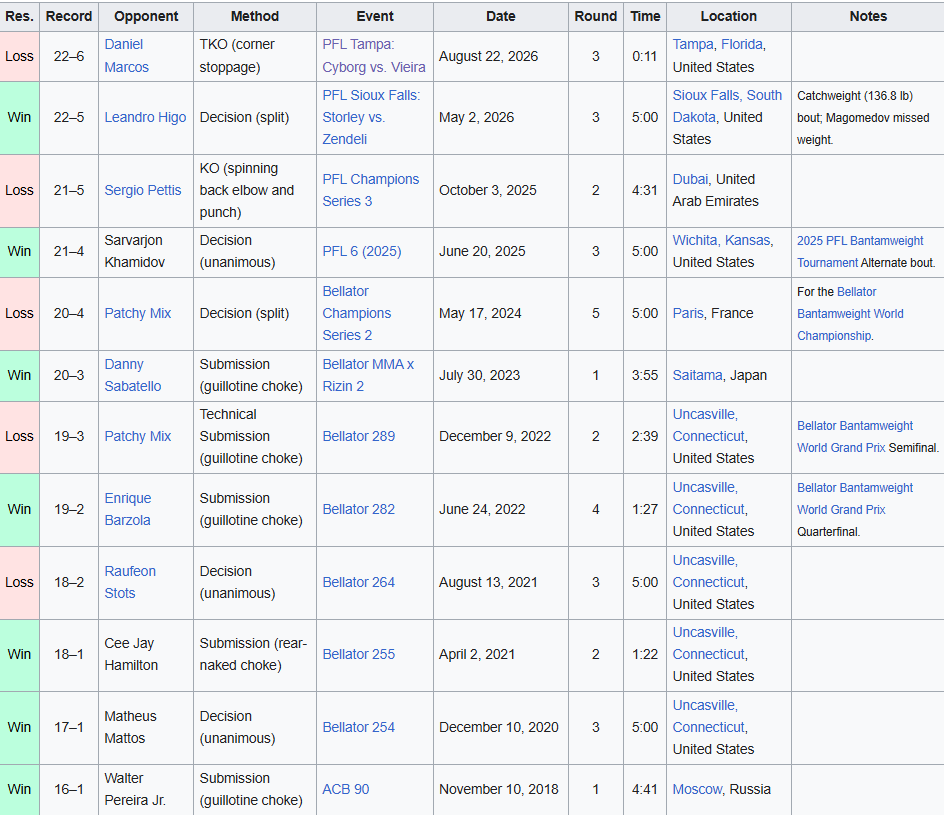Click the Round column header
The image size is (949, 815).
point(596,16)
